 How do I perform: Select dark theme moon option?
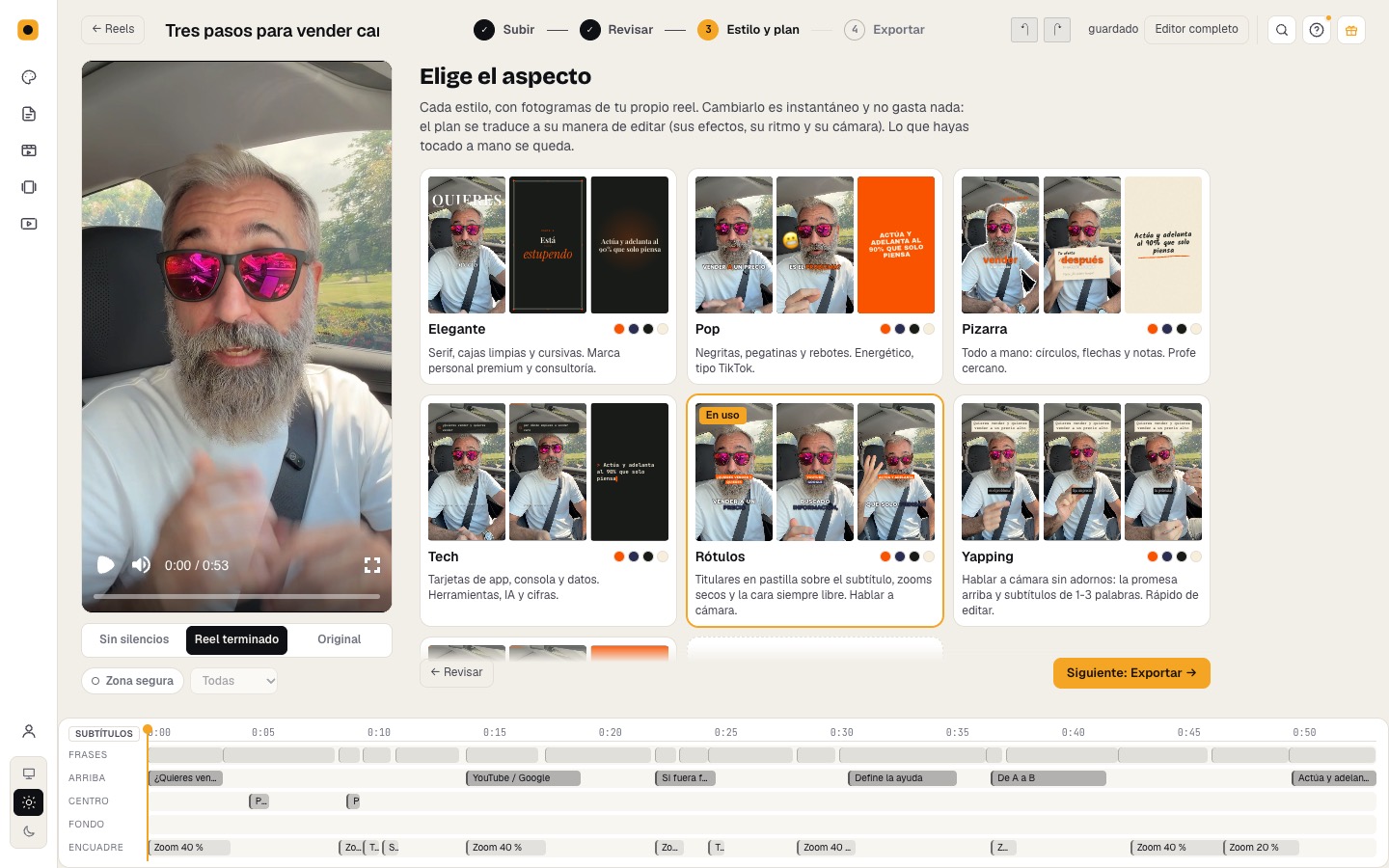click(29, 831)
